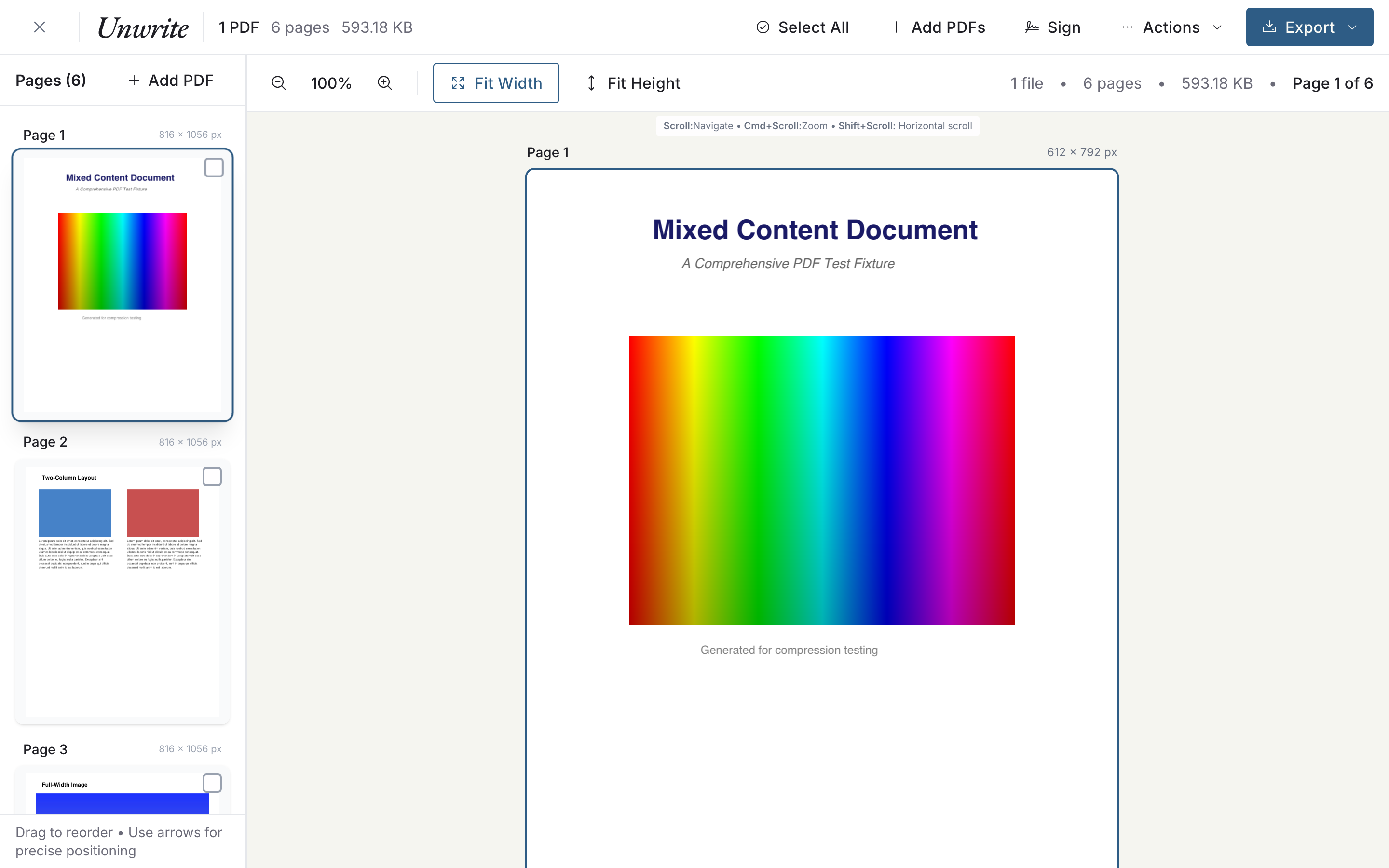This screenshot has width=1389, height=868.
Task: Select the Page 2 thumbnail
Action: point(122,591)
